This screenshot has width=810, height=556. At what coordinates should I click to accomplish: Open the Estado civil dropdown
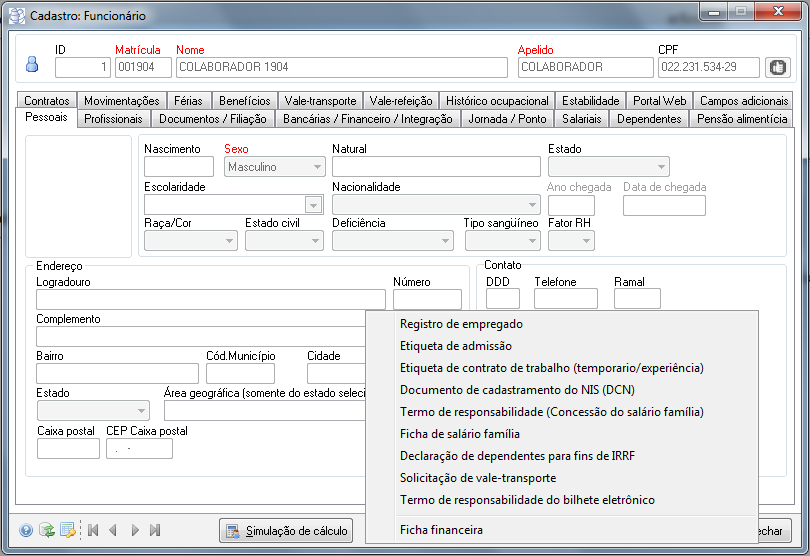[x=315, y=241]
